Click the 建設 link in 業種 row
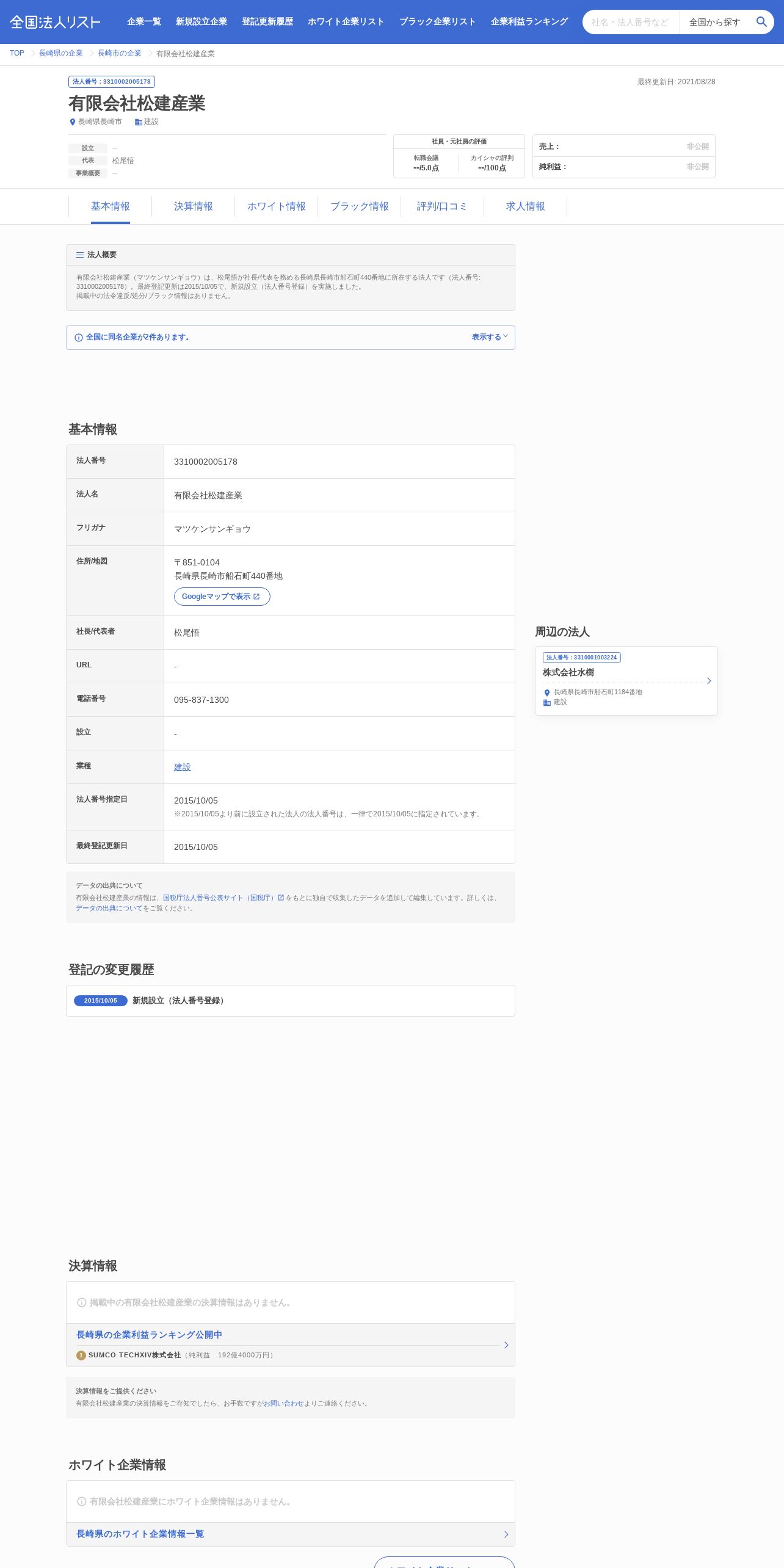The image size is (784, 1568). click(183, 767)
